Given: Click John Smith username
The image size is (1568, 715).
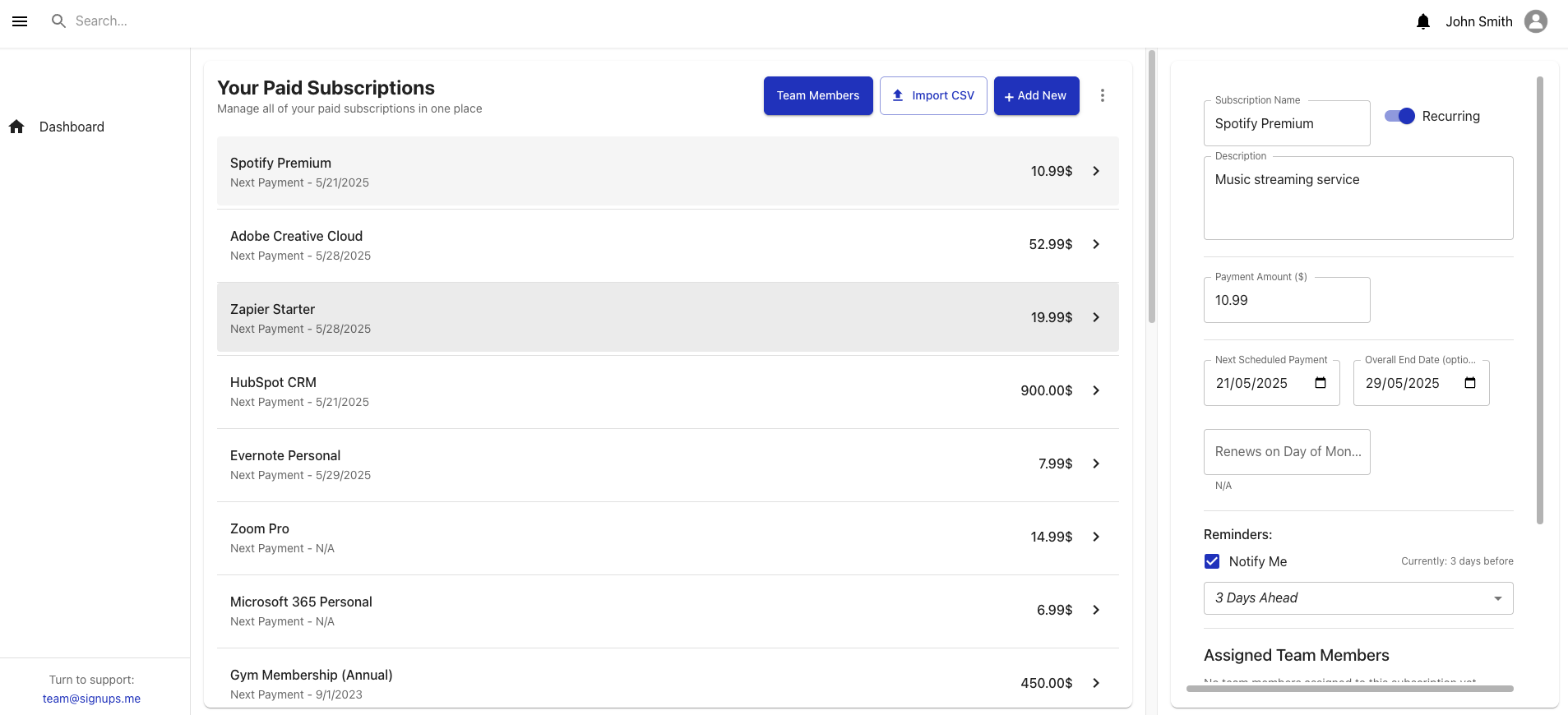Looking at the screenshot, I should point(1479,21).
